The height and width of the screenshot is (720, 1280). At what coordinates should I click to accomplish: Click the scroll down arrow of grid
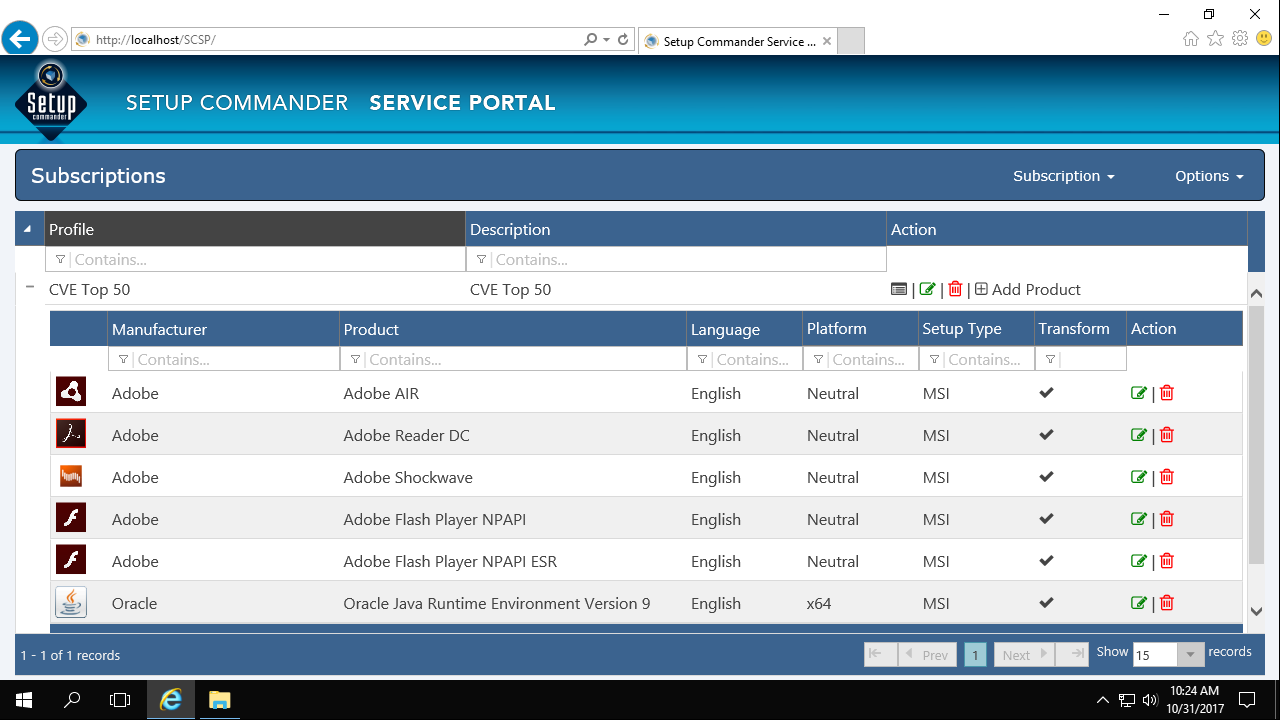coord(1256,611)
